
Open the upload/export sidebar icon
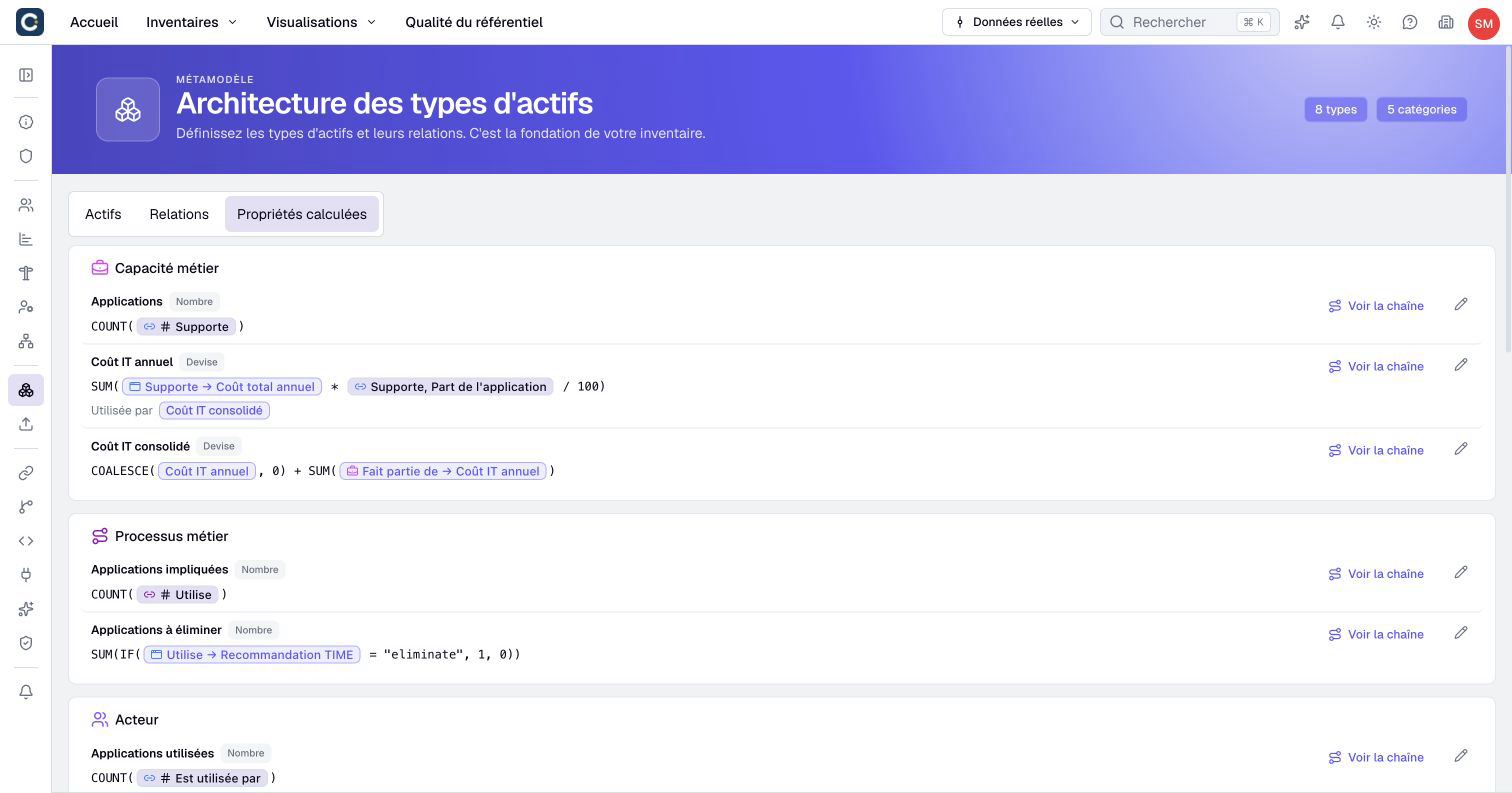coord(26,424)
